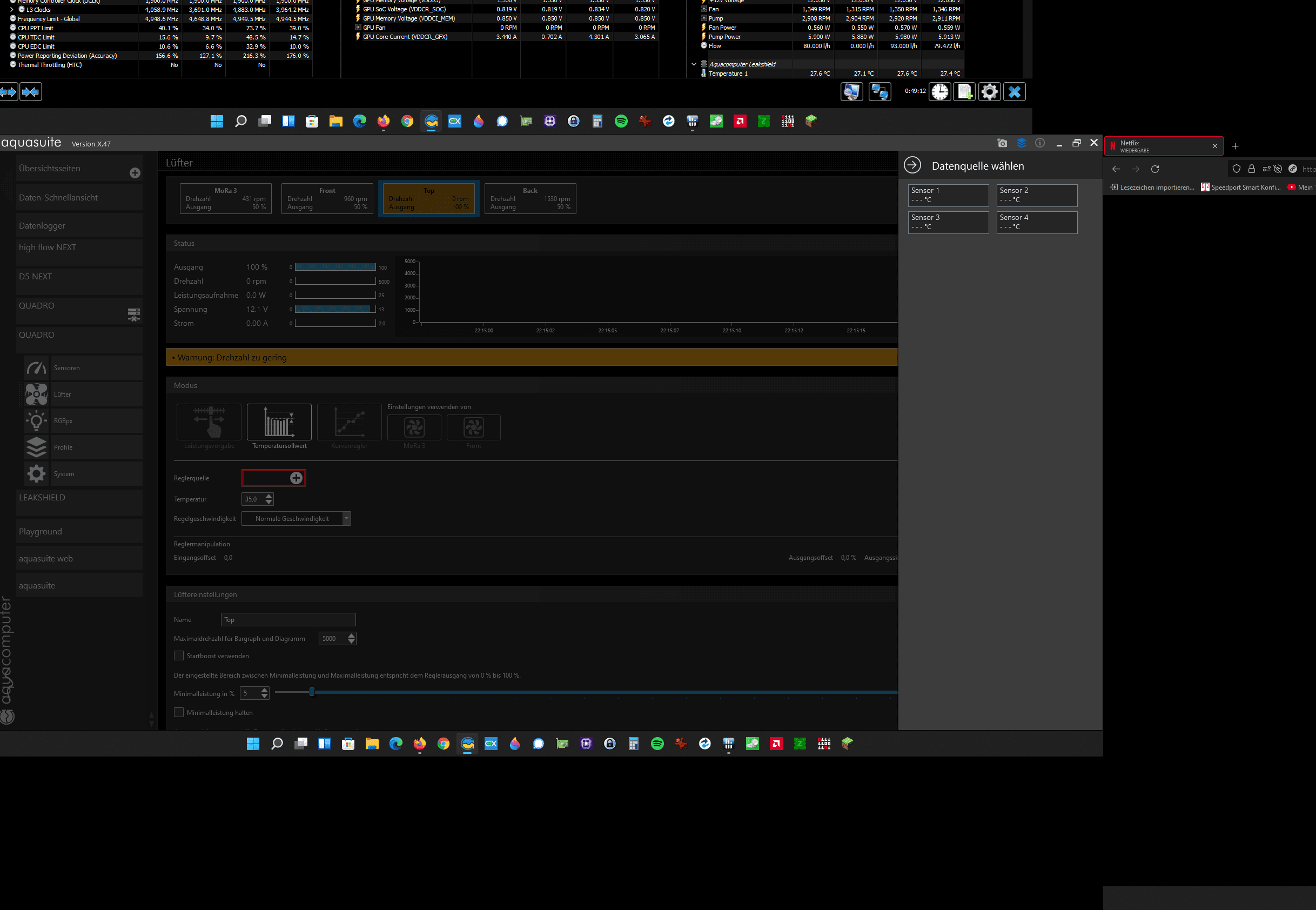Click the HWiNFO blue X close icon

[x=1015, y=91]
